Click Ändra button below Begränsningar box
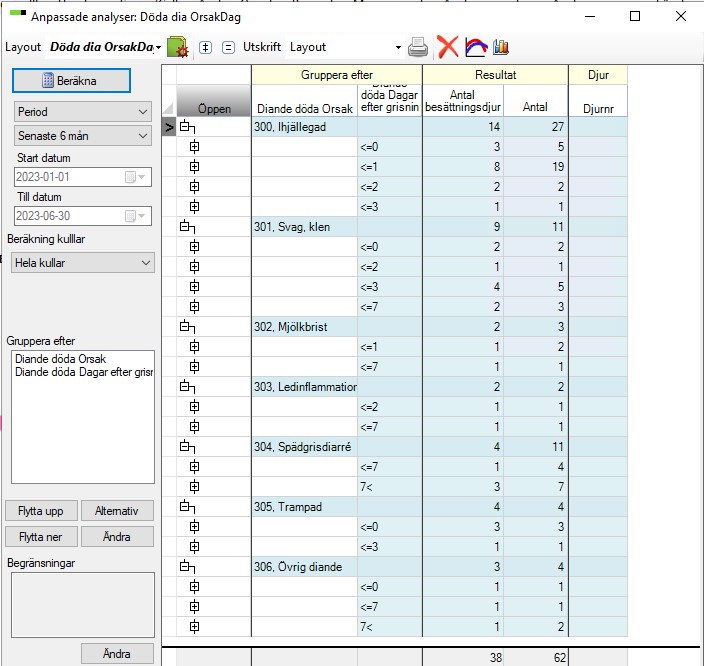 [117, 653]
